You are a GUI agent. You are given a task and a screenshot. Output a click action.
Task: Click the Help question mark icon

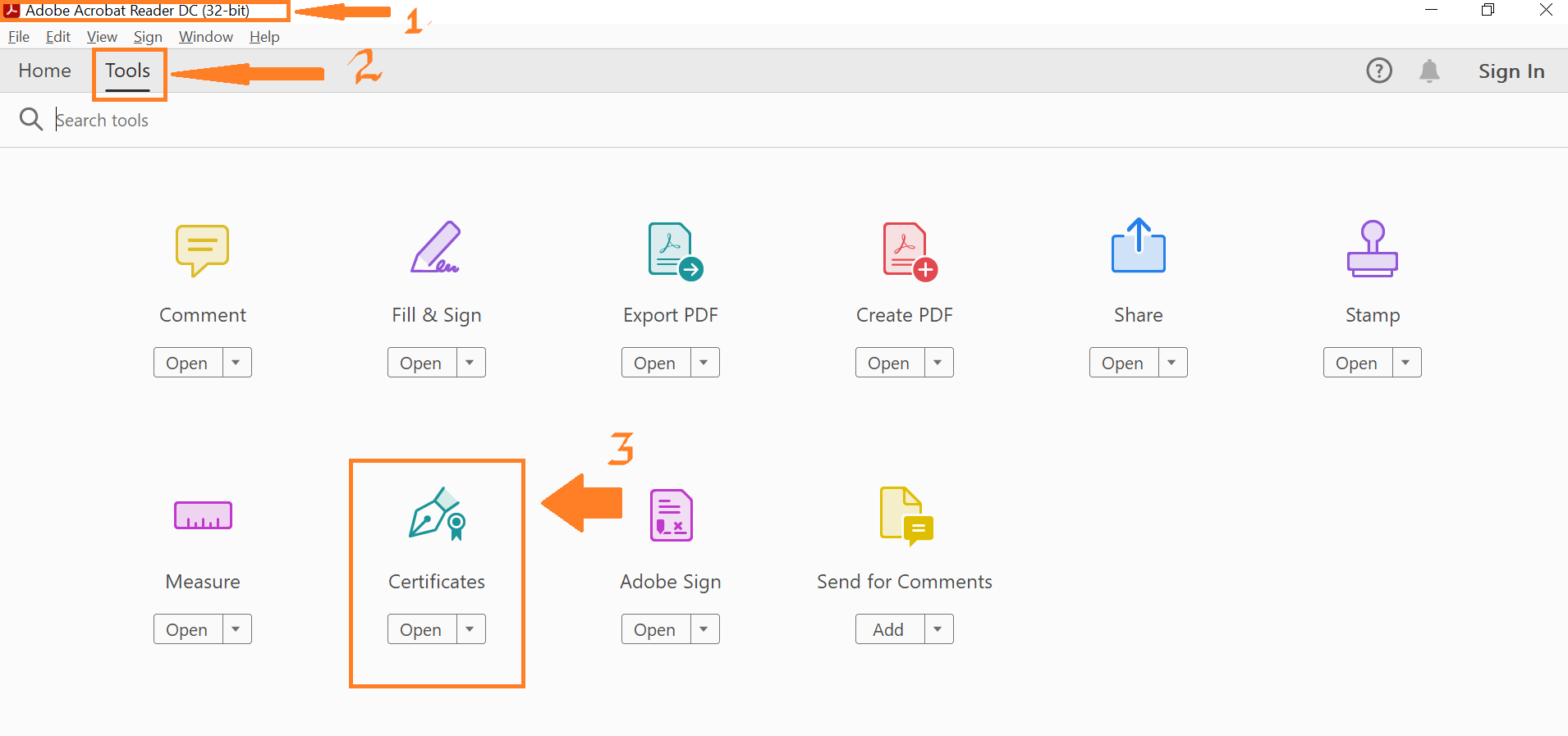click(1378, 71)
